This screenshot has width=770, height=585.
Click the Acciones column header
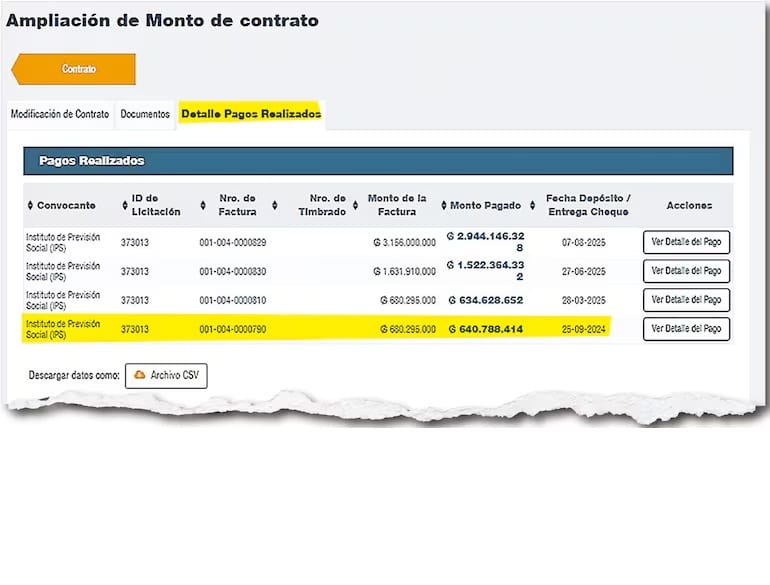(689, 205)
